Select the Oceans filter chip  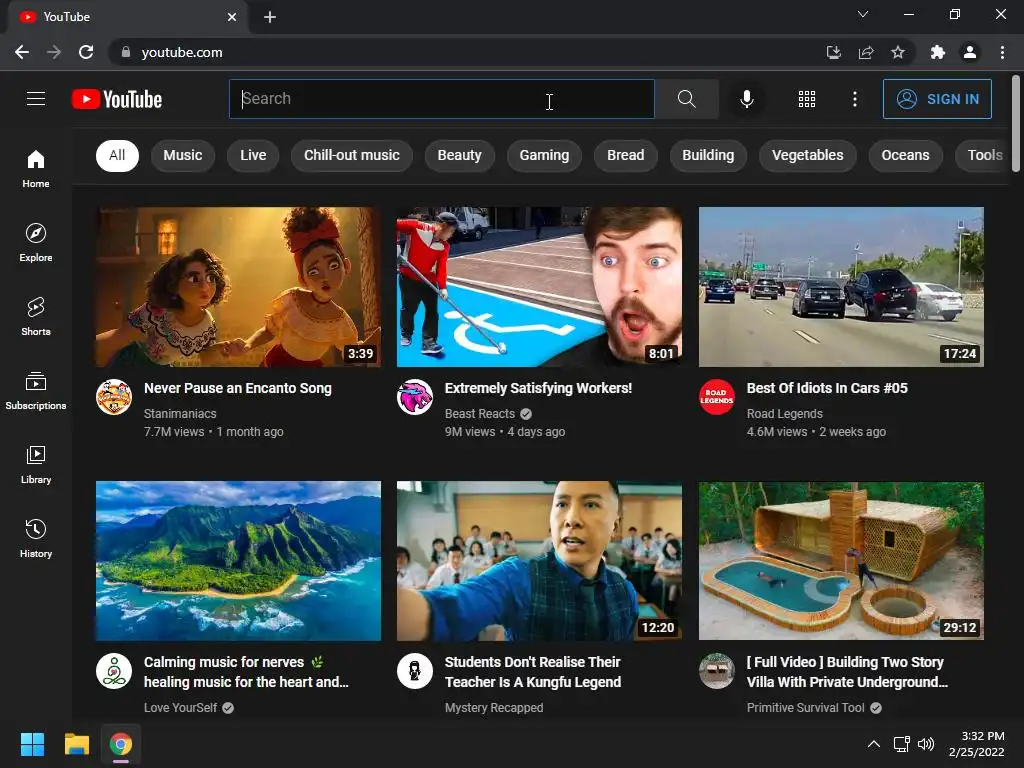pyautogui.click(x=905, y=155)
